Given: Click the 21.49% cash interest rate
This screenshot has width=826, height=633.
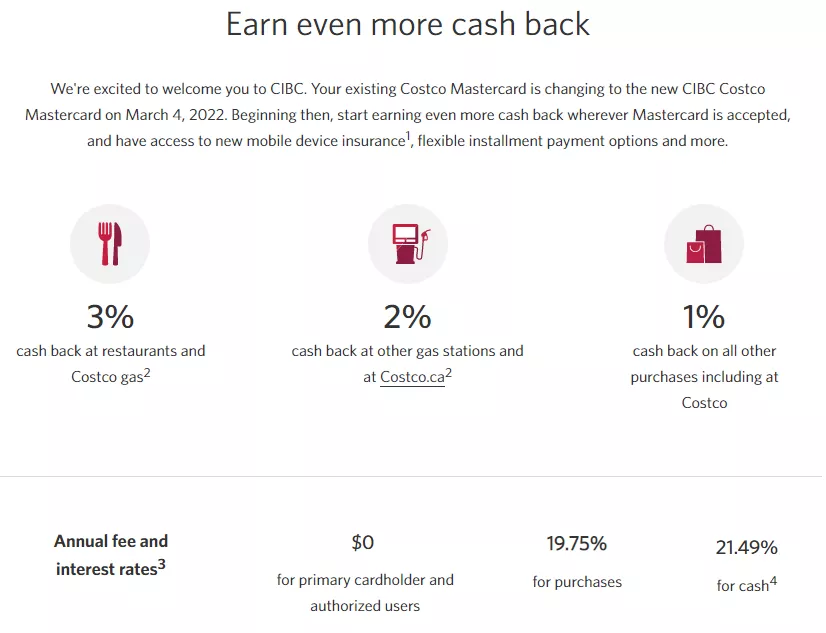Looking at the screenshot, I should tap(746, 548).
